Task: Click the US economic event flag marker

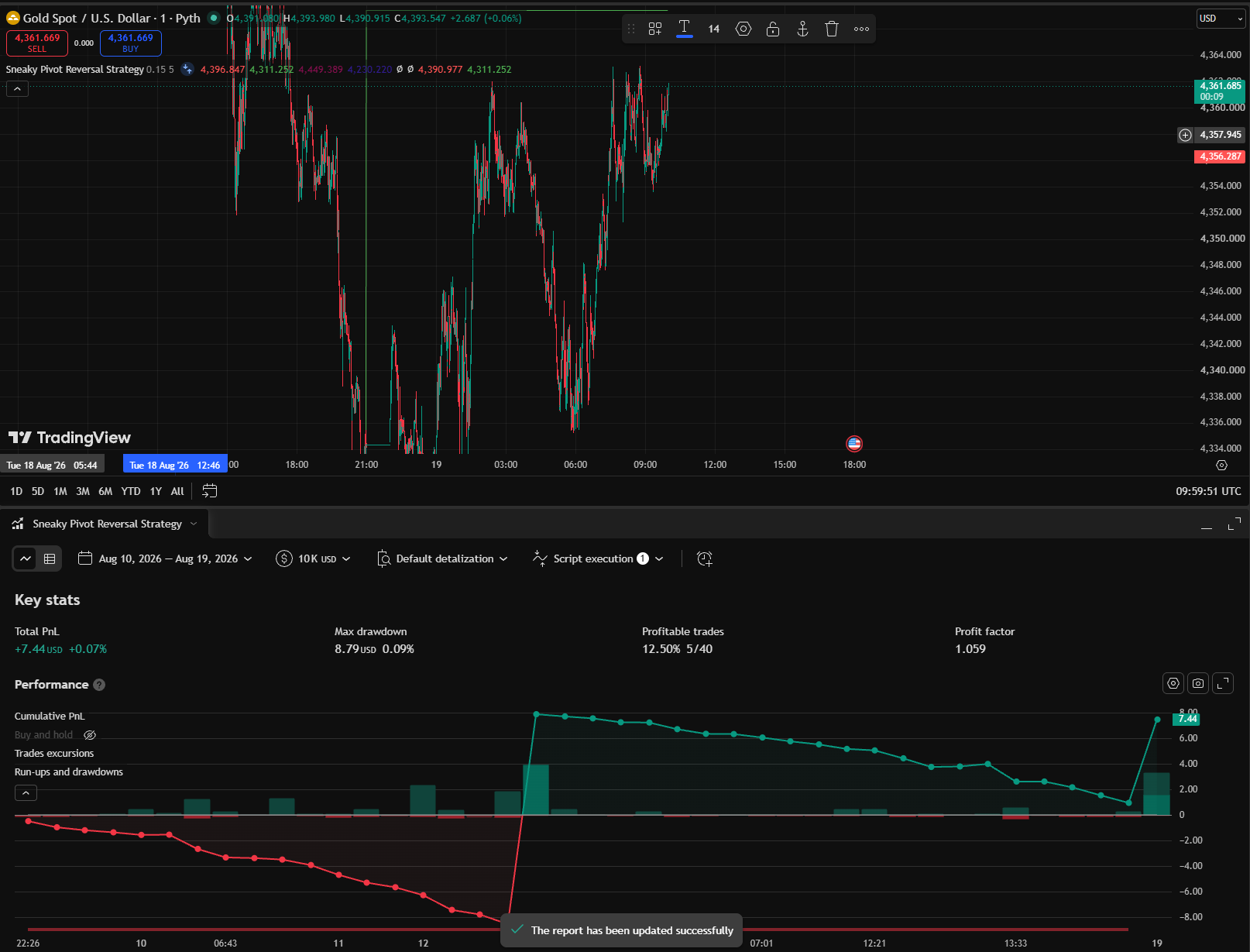Action: click(854, 444)
